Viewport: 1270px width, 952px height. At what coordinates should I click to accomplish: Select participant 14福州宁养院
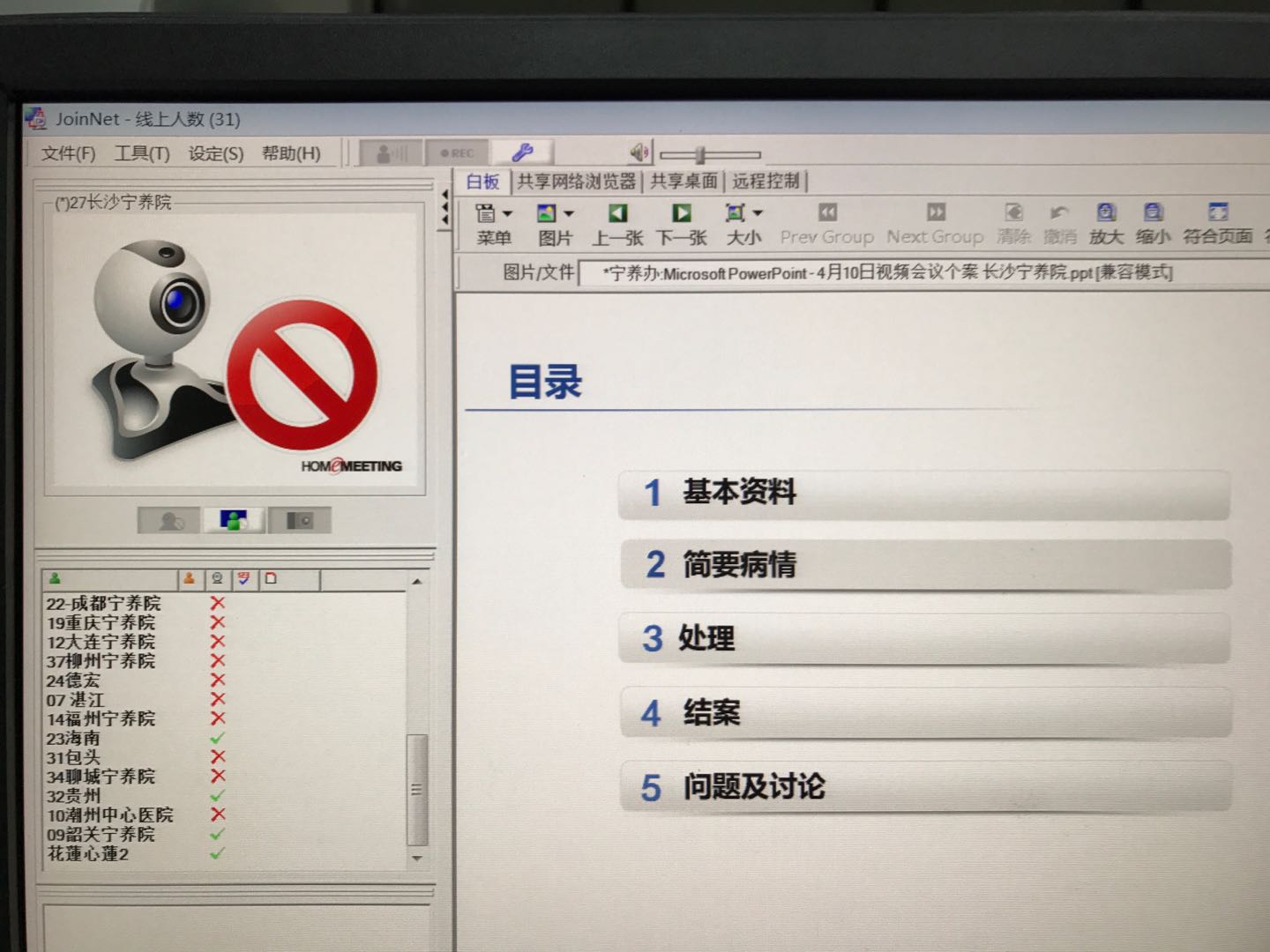point(101,719)
